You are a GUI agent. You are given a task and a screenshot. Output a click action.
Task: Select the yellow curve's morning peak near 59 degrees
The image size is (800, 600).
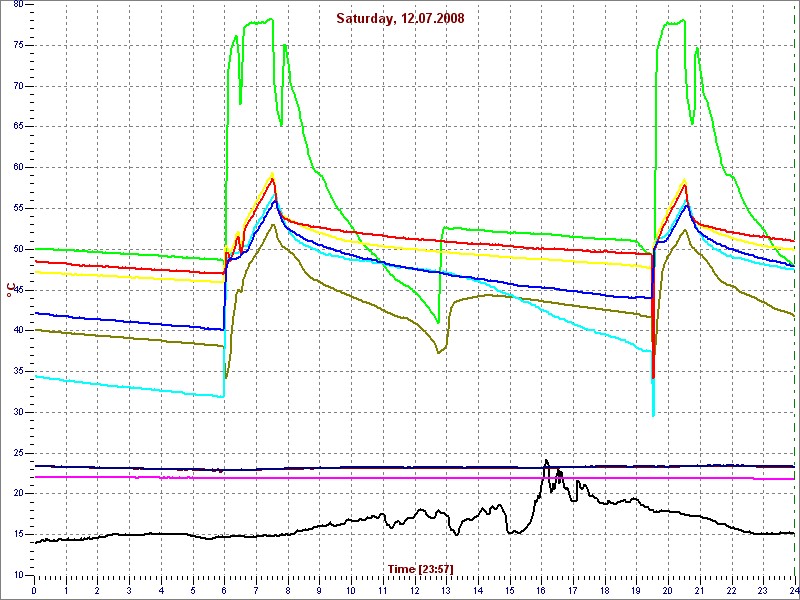point(272,175)
